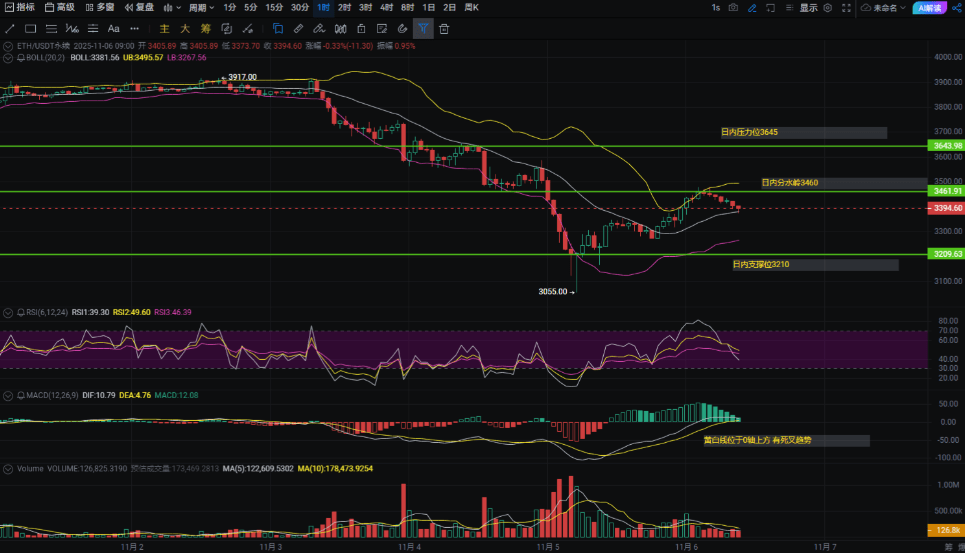Click the green 3643.98 resistance price line
Screen dimensions: 965x553
tap(400, 146)
